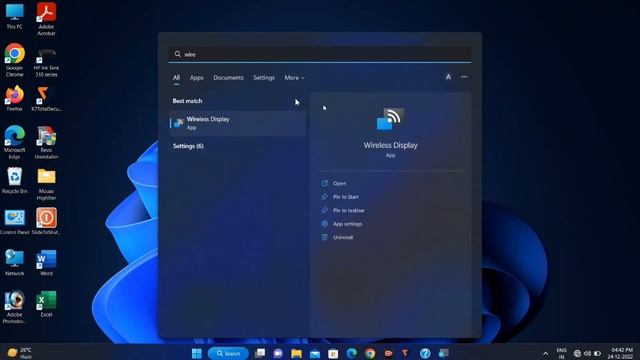Launch Word desktop shortcut
The height and width of the screenshot is (360, 640).
[x=46, y=262]
